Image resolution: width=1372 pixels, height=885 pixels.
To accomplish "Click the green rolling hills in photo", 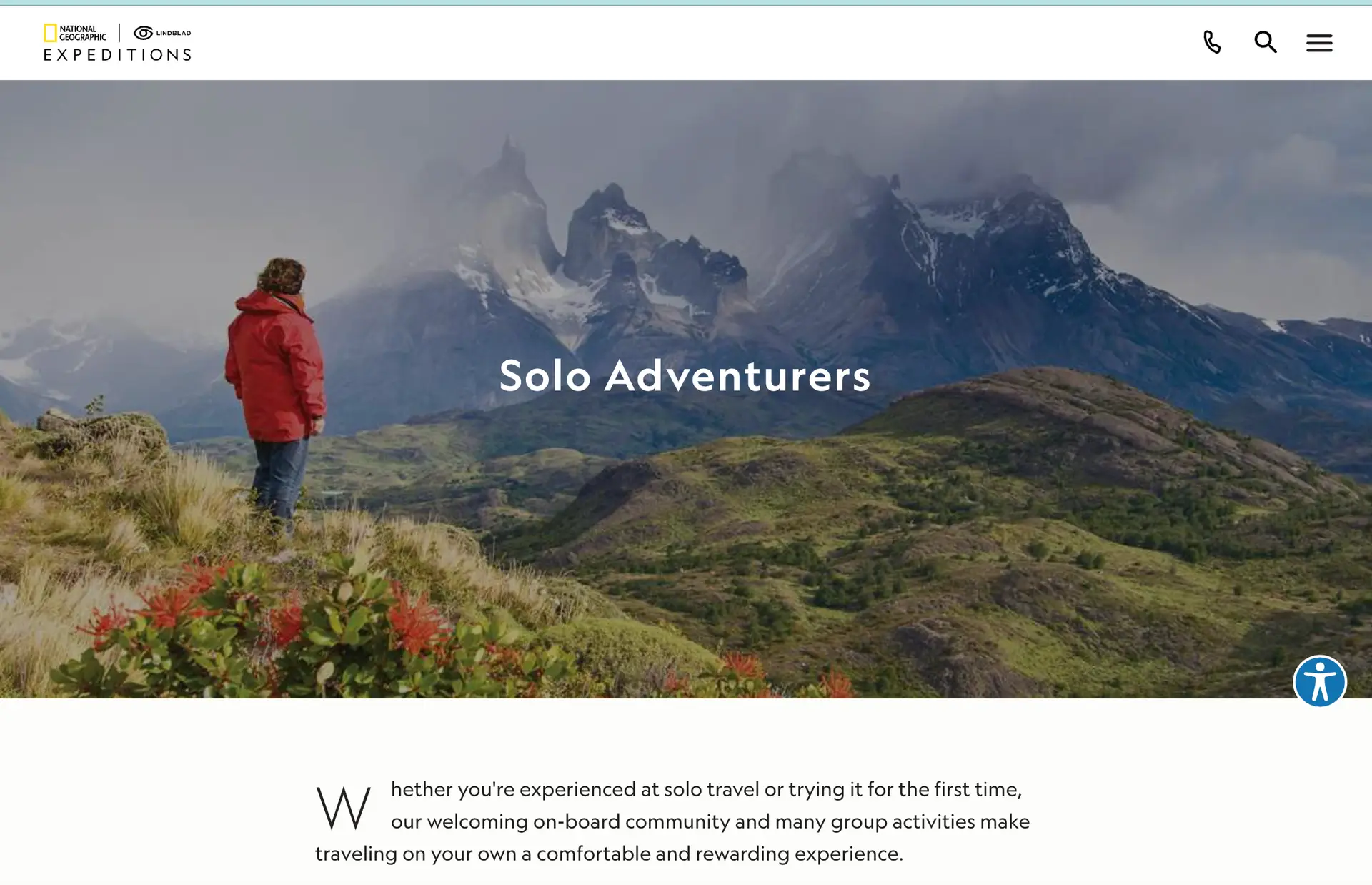I will tap(929, 515).
